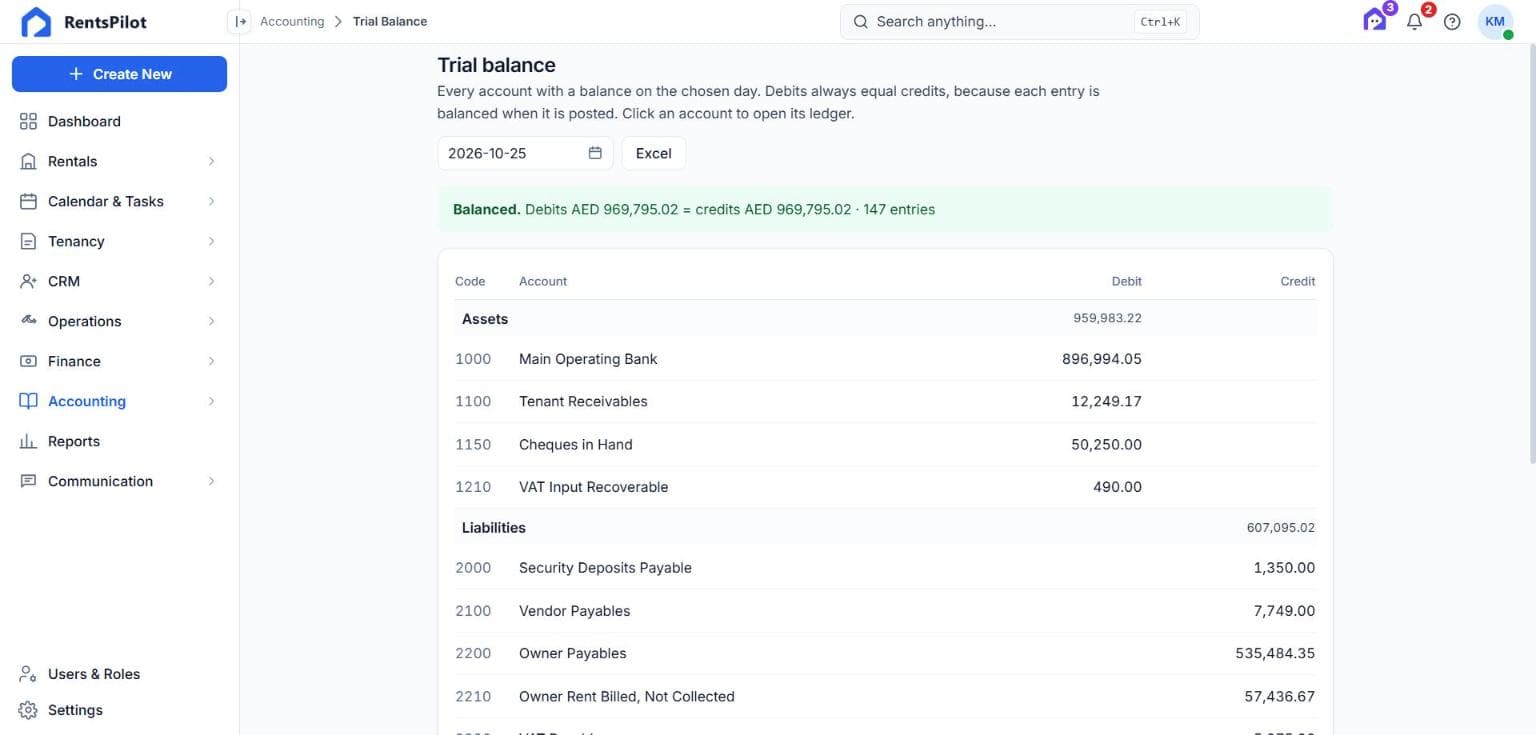Click account code 1150
1536x735 pixels.
coord(473,444)
